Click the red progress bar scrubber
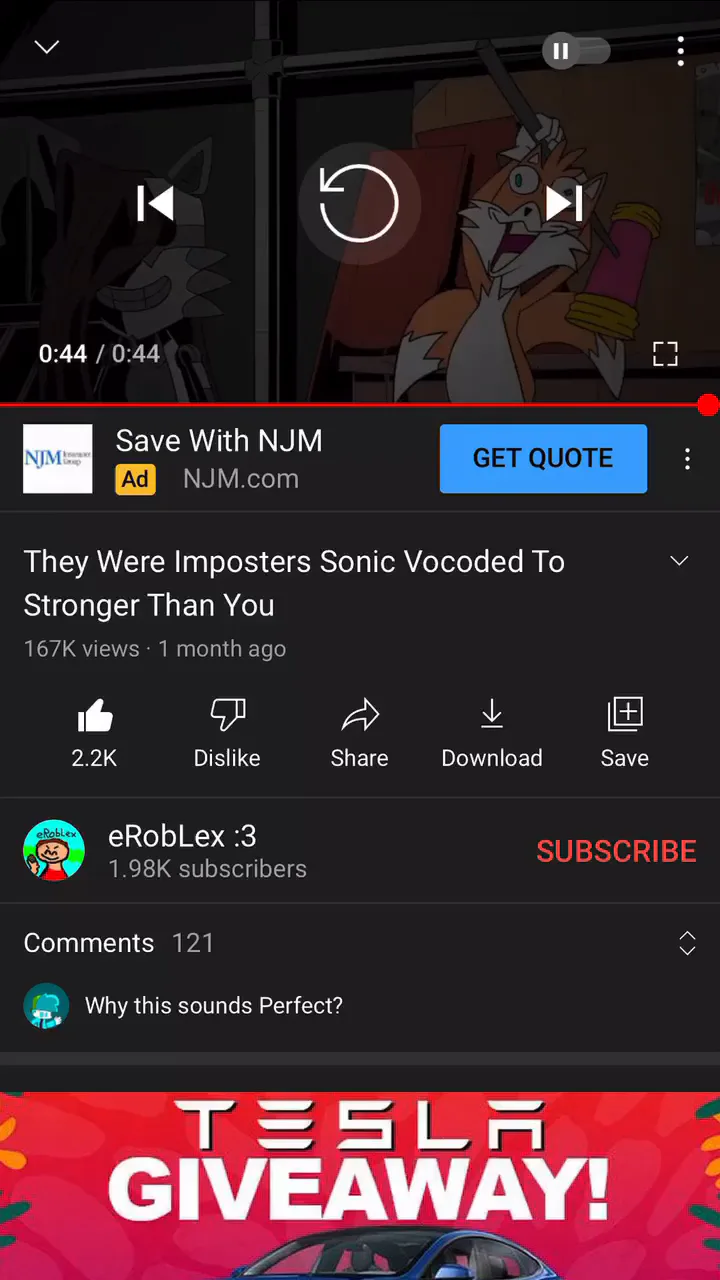Screen dimensions: 720x1280 click(x=708, y=405)
